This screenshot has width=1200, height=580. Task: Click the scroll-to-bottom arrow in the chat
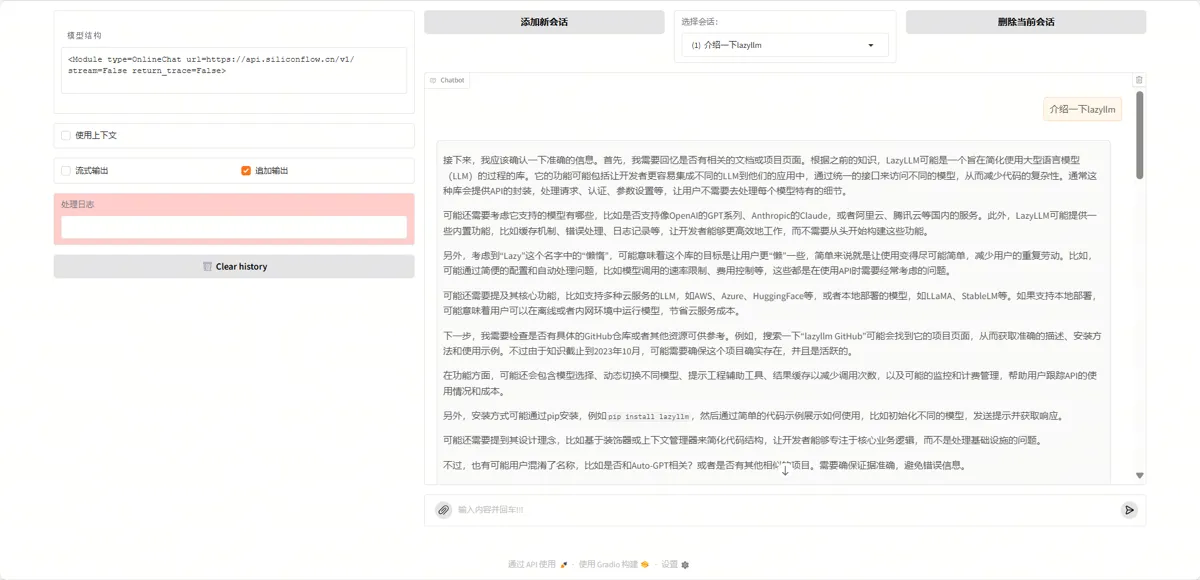point(785,469)
